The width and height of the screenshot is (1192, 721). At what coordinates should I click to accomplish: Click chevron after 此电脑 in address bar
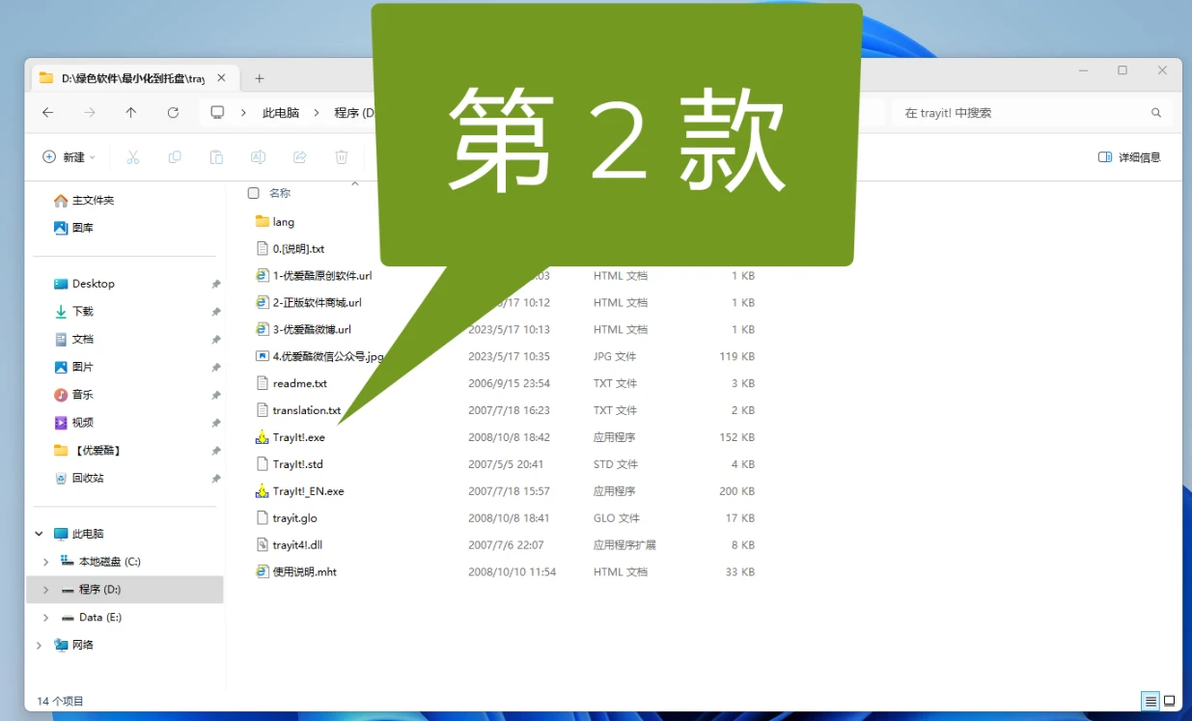click(316, 113)
